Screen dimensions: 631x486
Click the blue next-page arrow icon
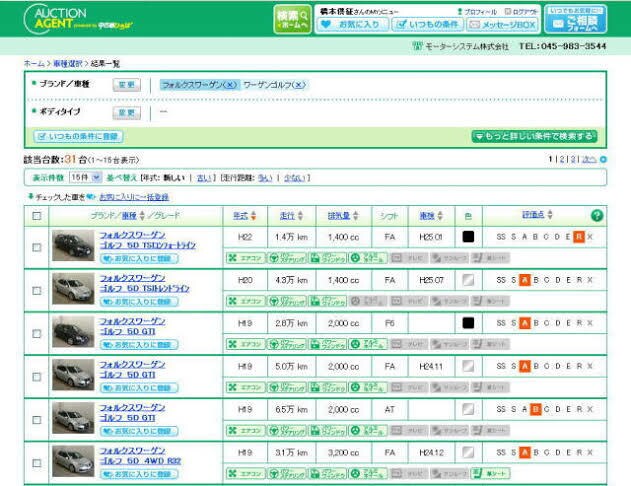point(603,159)
